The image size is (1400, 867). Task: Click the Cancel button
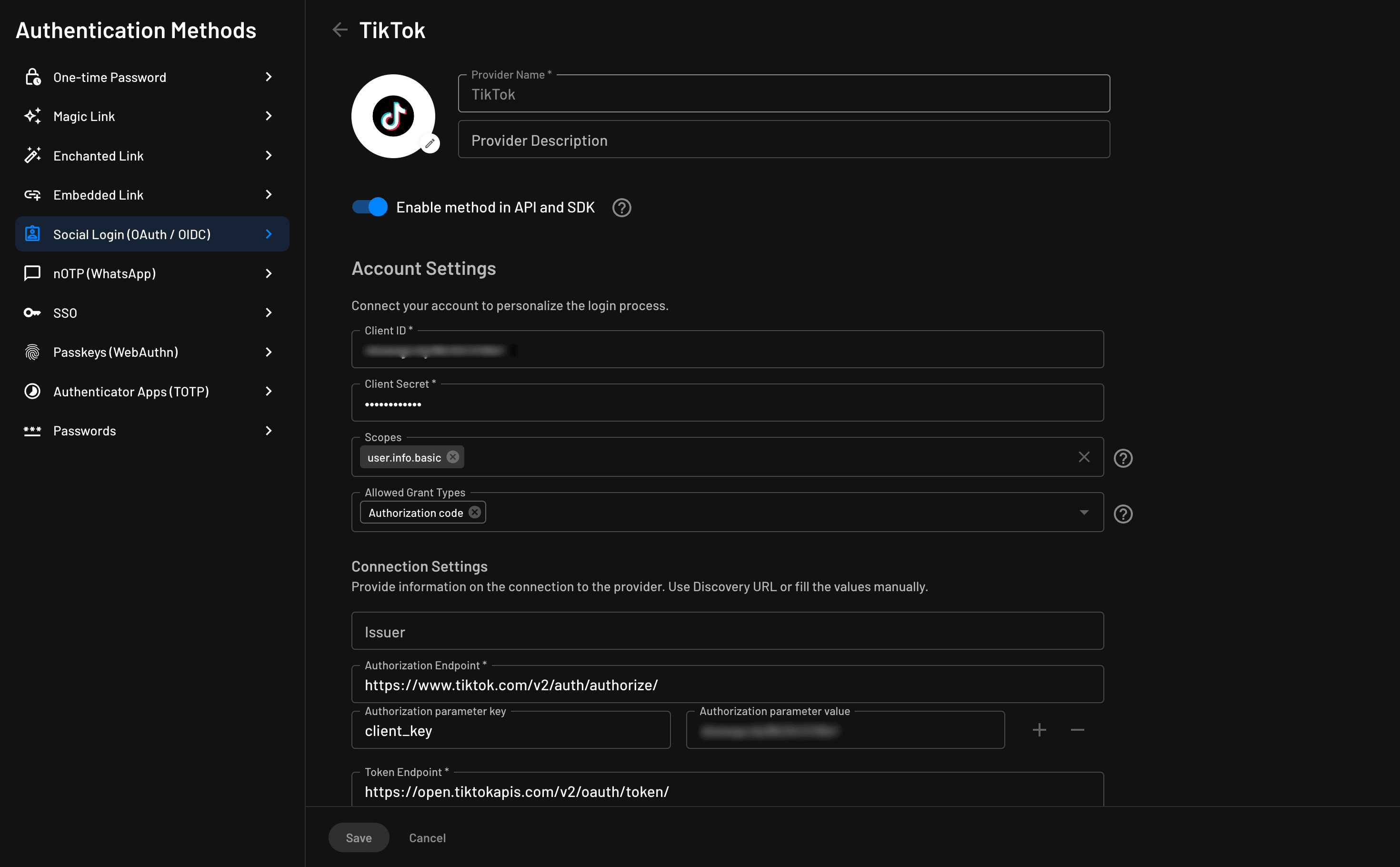427,837
